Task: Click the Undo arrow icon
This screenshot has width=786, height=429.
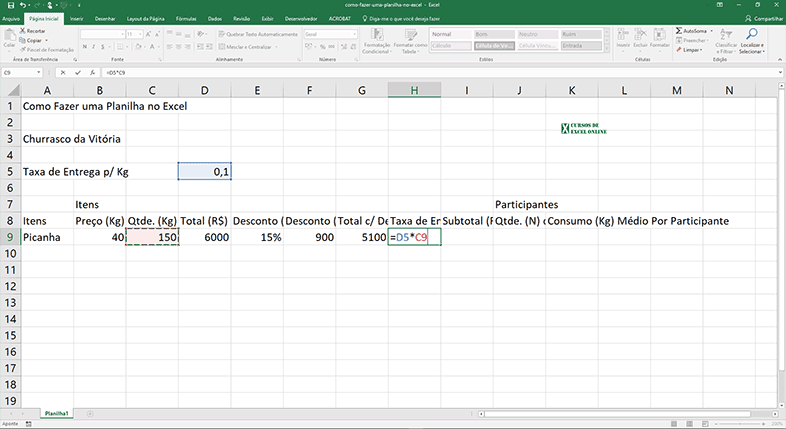Action: (x=24, y=5)
